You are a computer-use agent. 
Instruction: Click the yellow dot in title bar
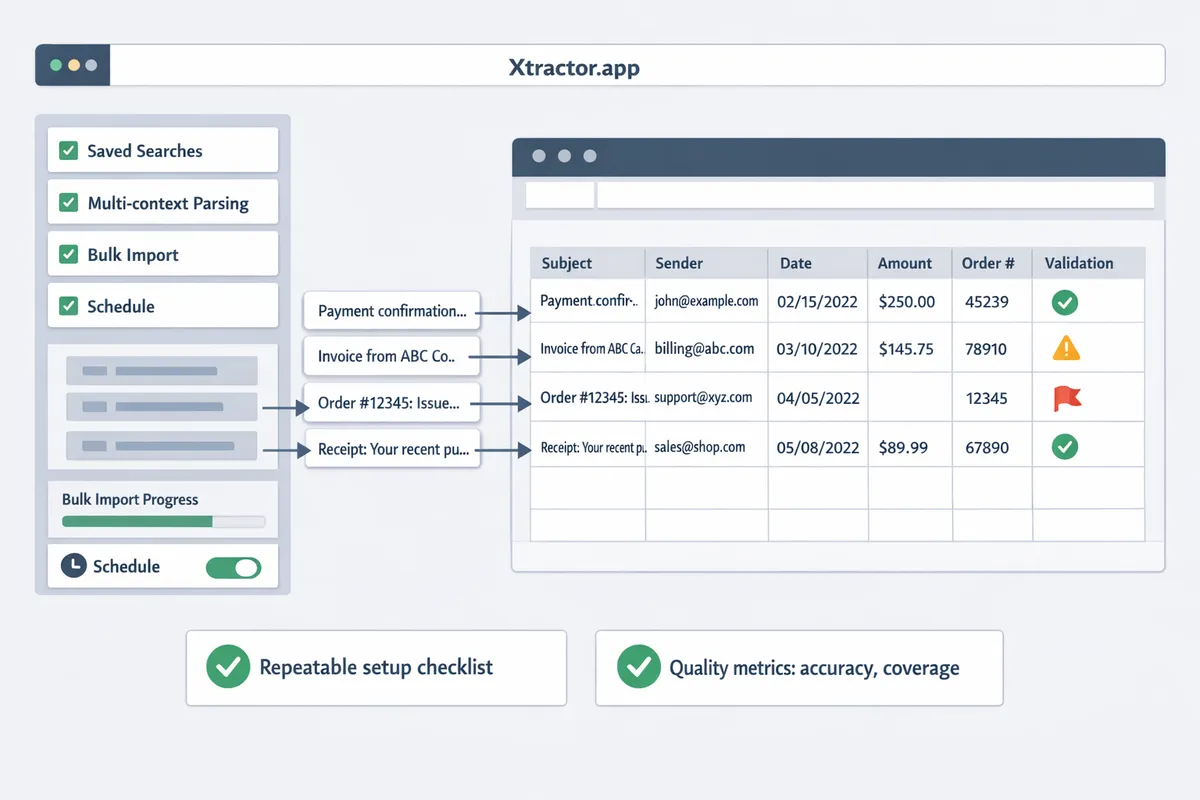point(73,65)
